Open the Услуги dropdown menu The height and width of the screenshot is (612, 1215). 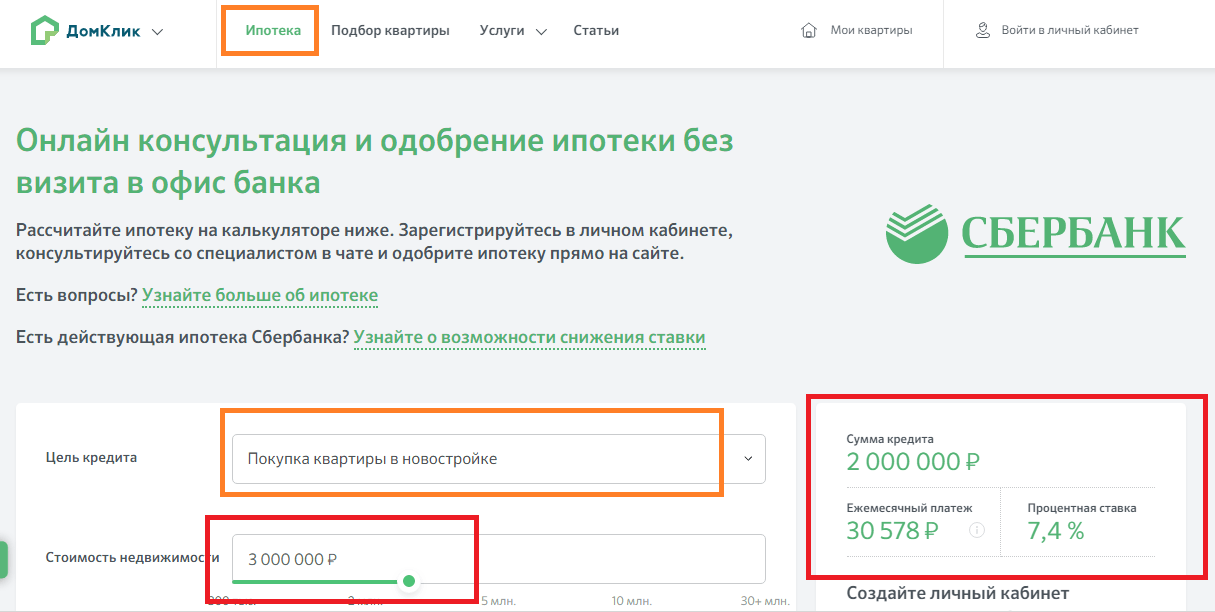(x=513, y=31)
